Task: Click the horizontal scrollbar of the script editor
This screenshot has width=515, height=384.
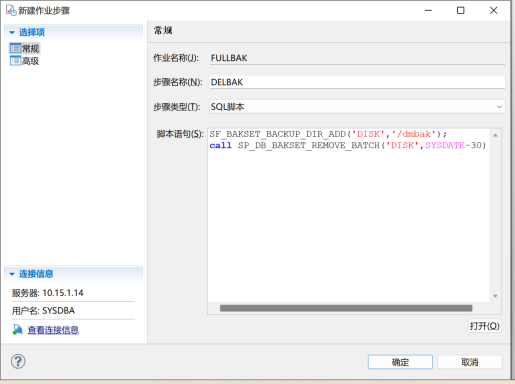Action: pyautogui.click(x=346, y=308)
